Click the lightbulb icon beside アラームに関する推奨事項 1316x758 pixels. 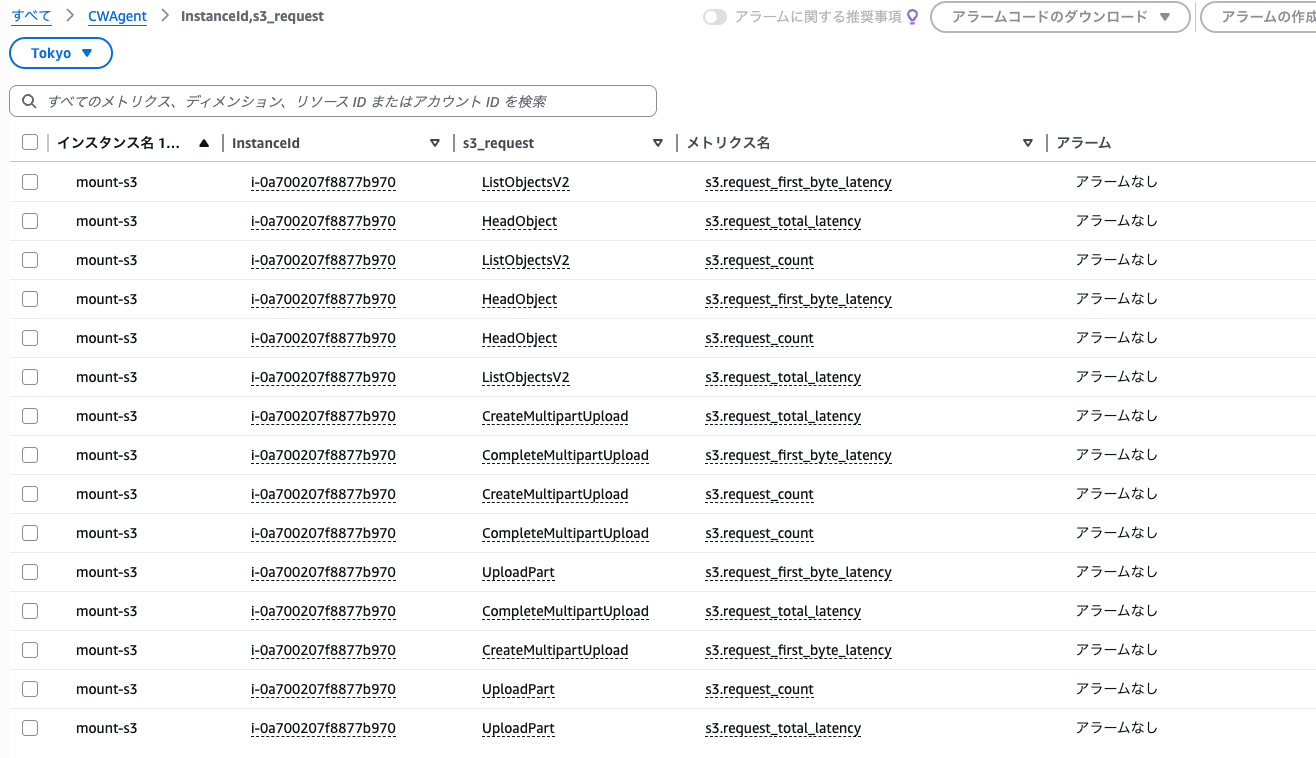[912, 16]
